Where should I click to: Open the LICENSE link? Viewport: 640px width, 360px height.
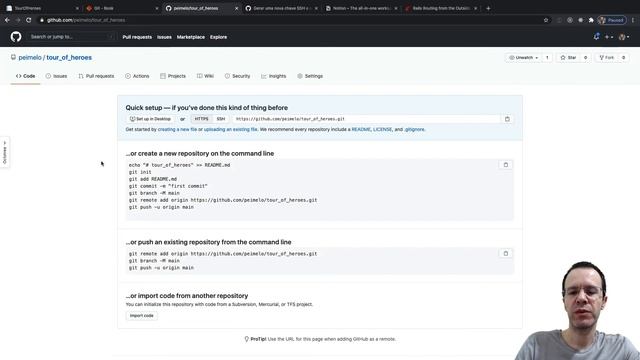382,129
